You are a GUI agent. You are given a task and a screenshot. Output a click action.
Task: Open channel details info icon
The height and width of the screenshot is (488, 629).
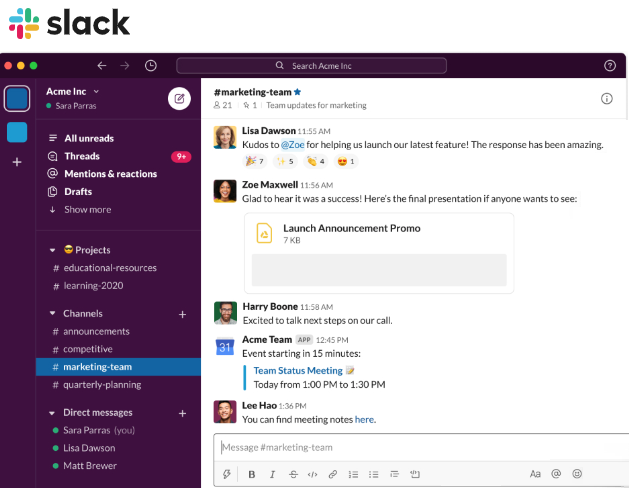pyautogui.click(x=607, y=98)
